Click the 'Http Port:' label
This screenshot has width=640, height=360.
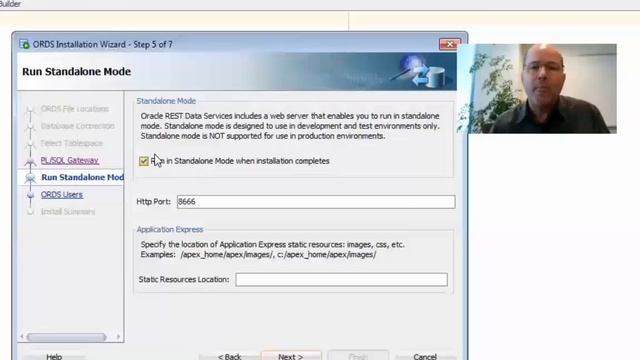153,202
